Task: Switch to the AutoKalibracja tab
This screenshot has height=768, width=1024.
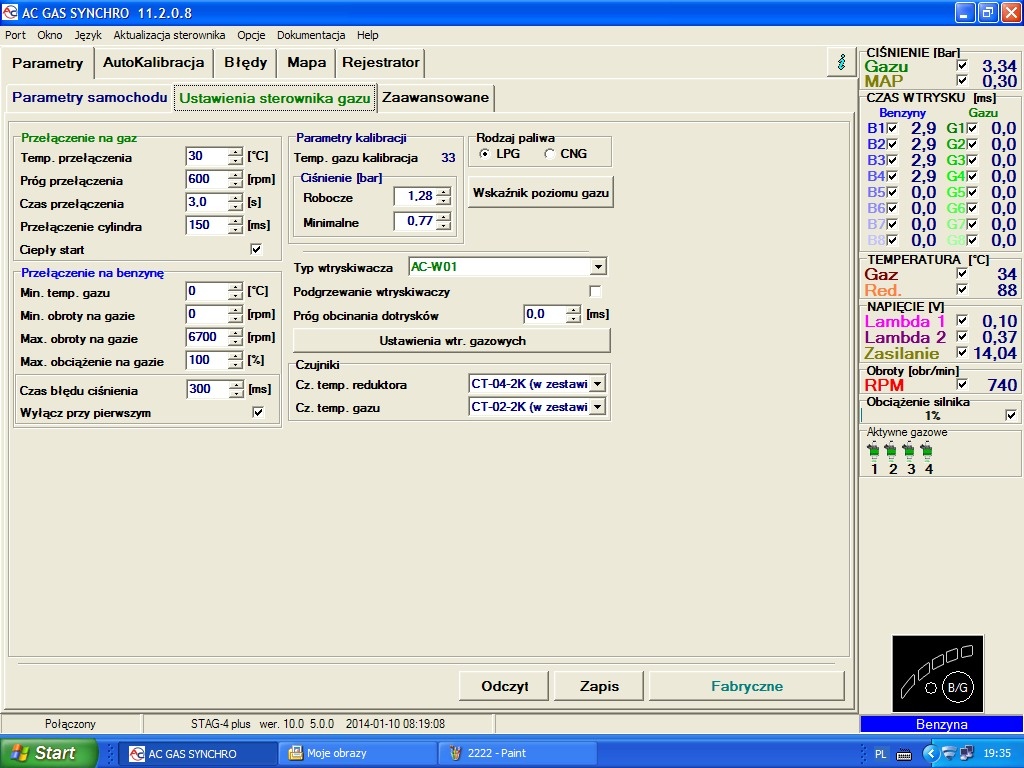Action: (153, 63)
